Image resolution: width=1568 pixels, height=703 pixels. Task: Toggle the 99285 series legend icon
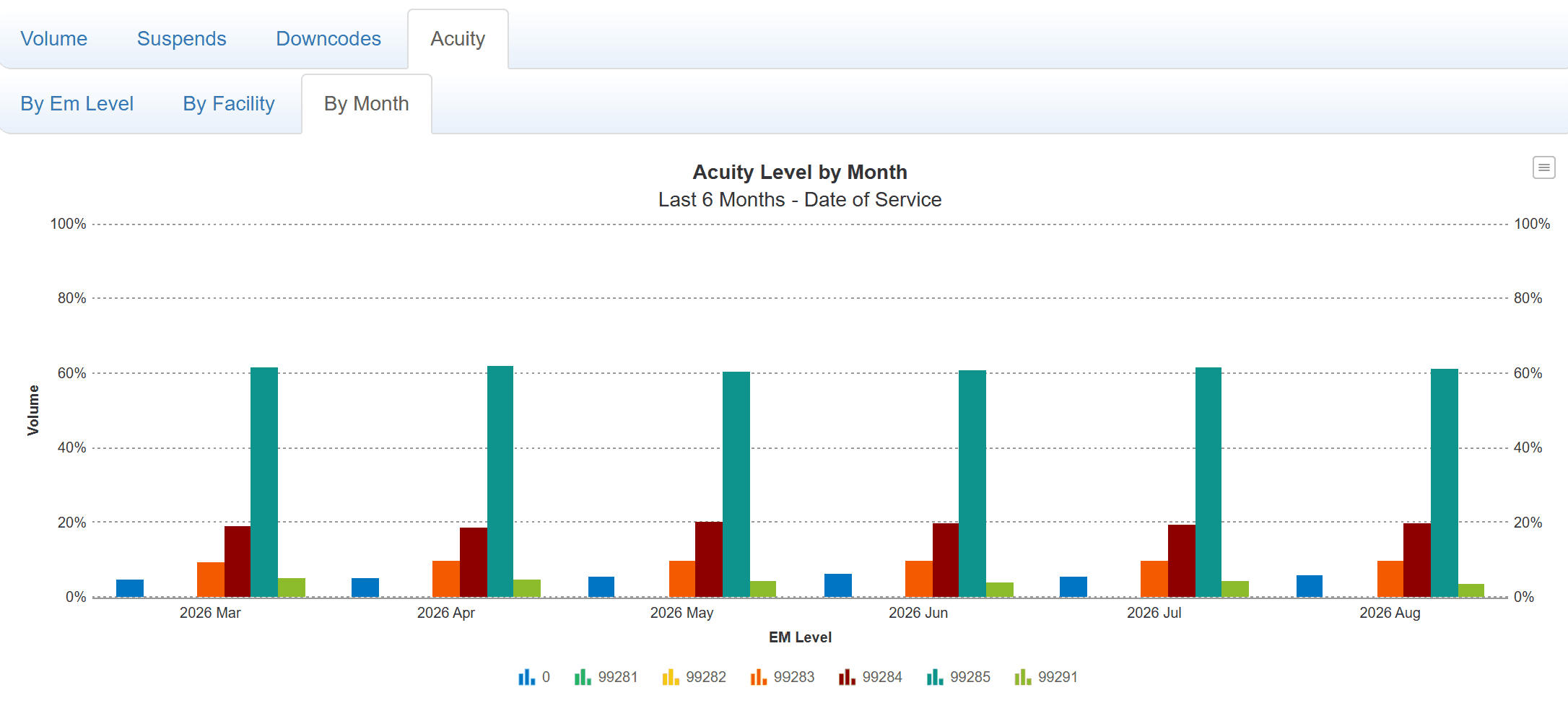click(x=935, y=677)
